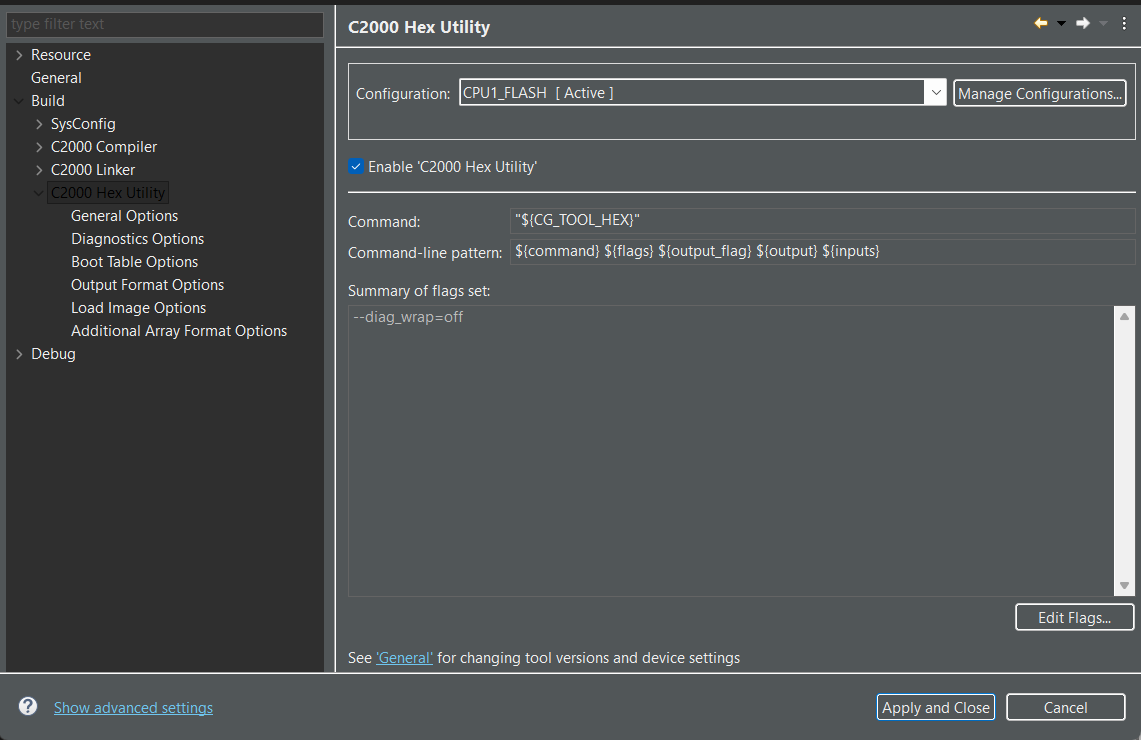Click the forward navigation arrow icon
This screenshot has height=740, width=1141.
[x=1083, y=23]
